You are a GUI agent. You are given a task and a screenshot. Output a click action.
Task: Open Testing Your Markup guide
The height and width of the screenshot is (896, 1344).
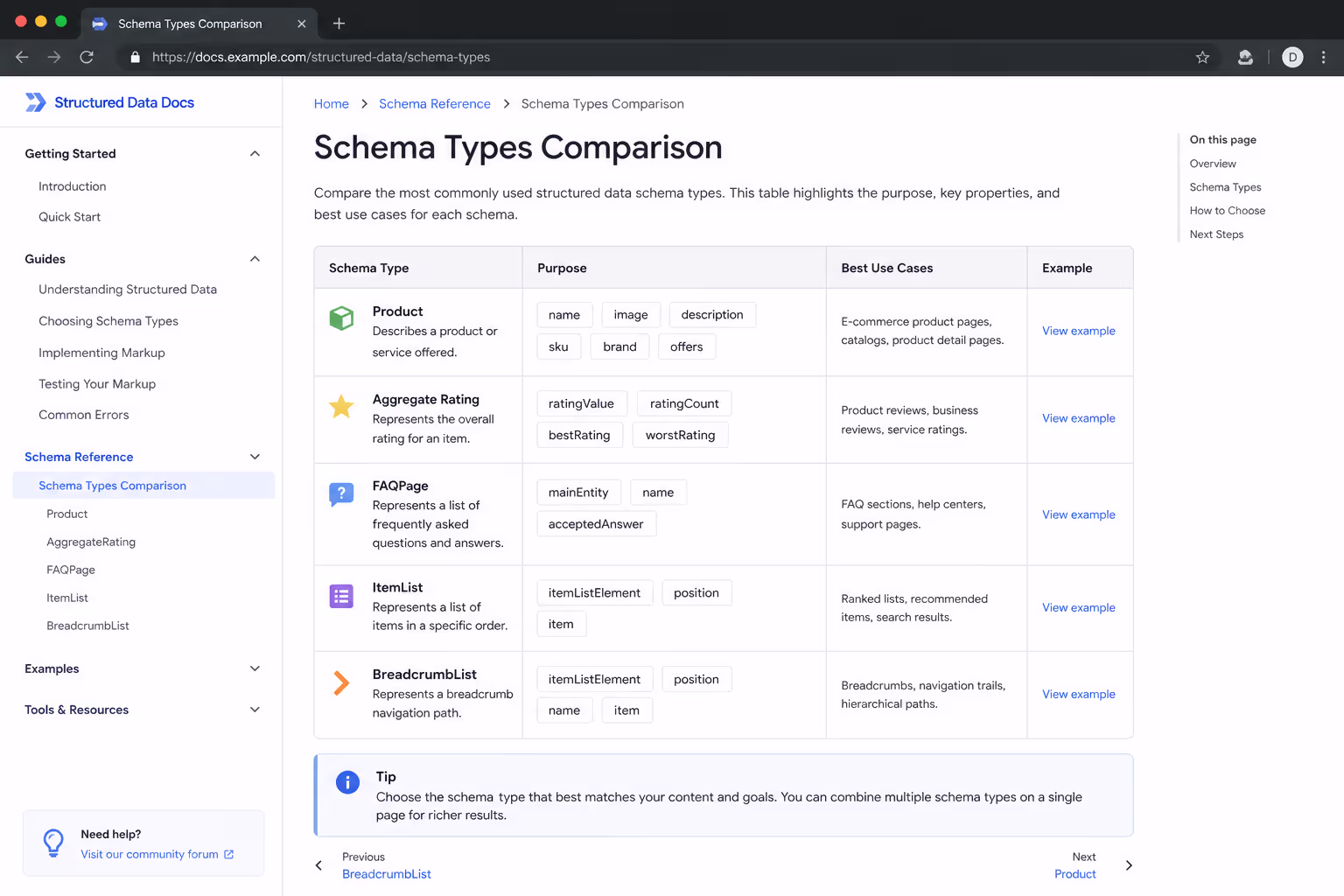(97, 384)
